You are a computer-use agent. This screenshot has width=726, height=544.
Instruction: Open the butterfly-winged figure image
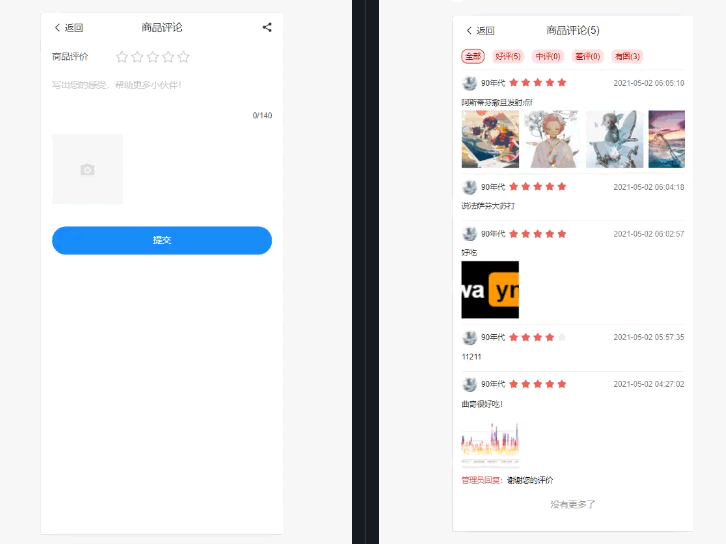coord(614,139)
